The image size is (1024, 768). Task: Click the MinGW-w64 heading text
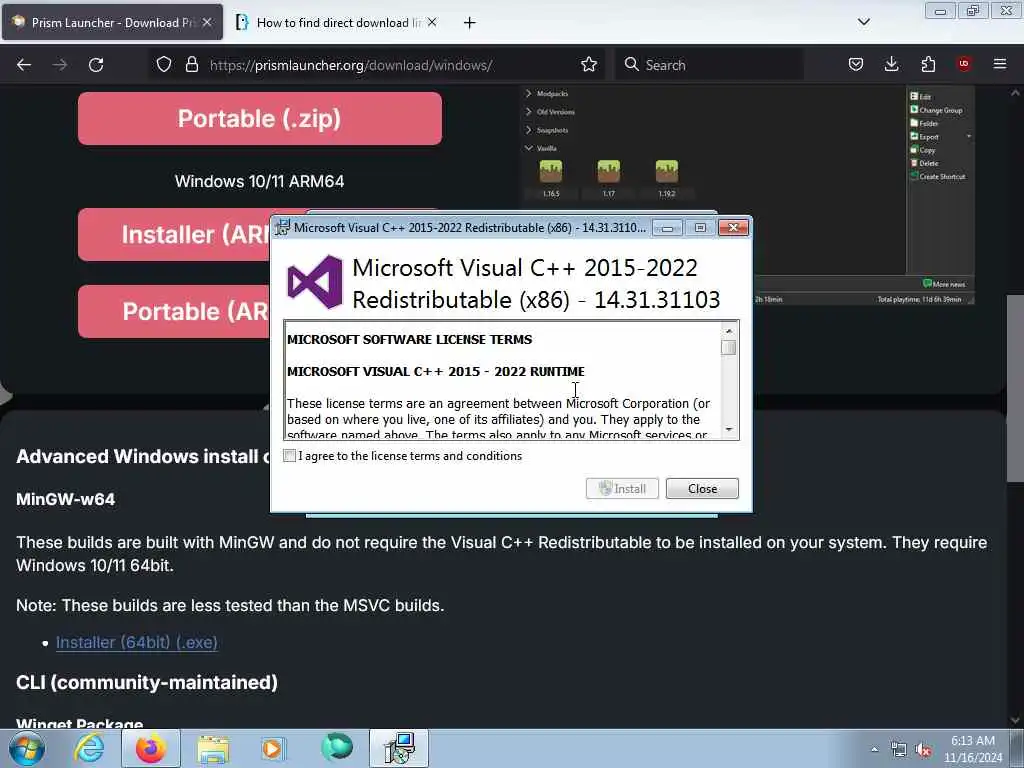(65, 500)
